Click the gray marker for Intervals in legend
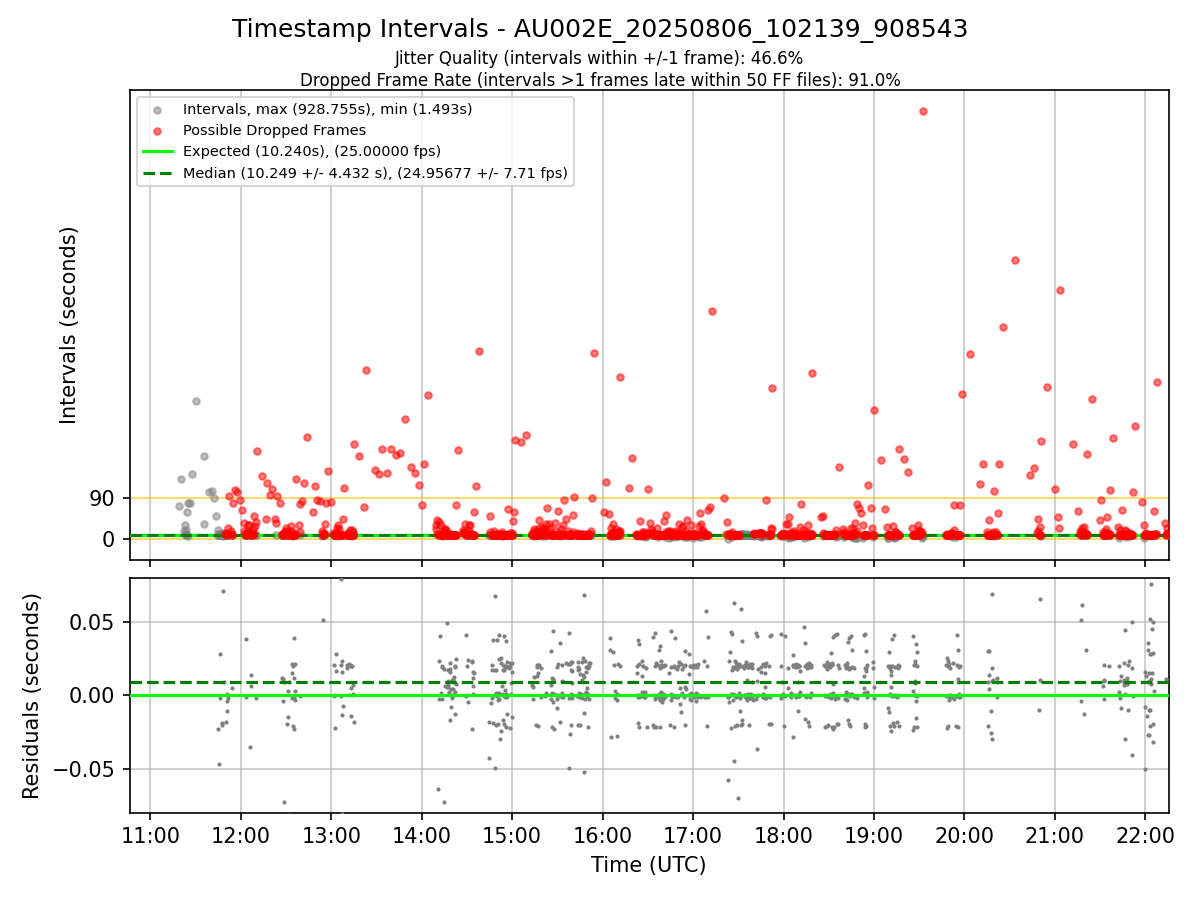1200x900 pixels. [156, 109]
